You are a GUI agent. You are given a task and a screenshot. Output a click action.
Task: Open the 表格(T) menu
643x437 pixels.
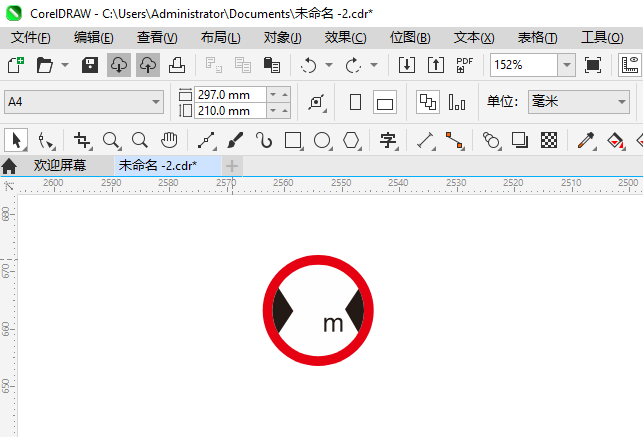pos(538,38)
